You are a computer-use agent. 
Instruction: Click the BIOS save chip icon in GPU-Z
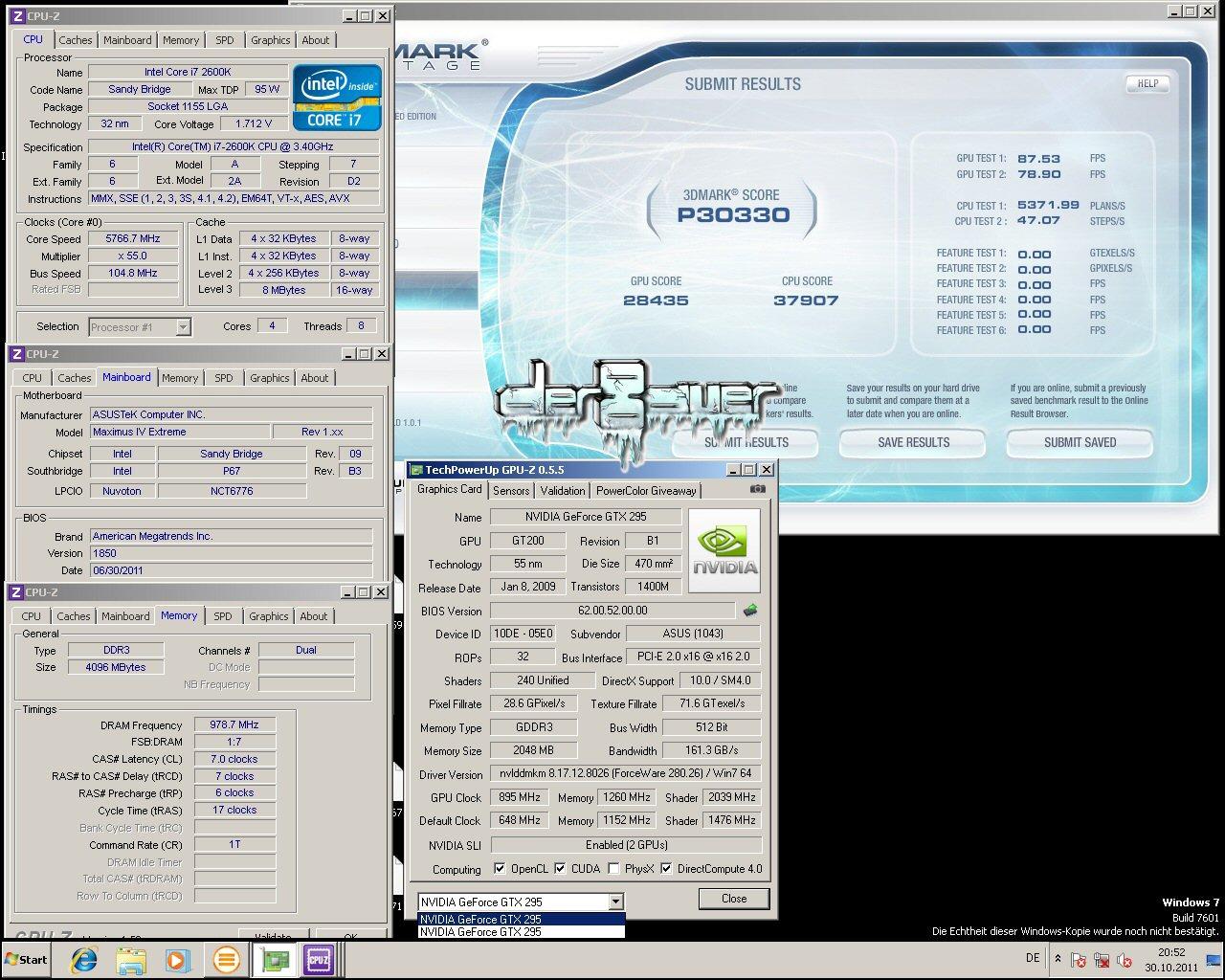click(x=750, y=610)
